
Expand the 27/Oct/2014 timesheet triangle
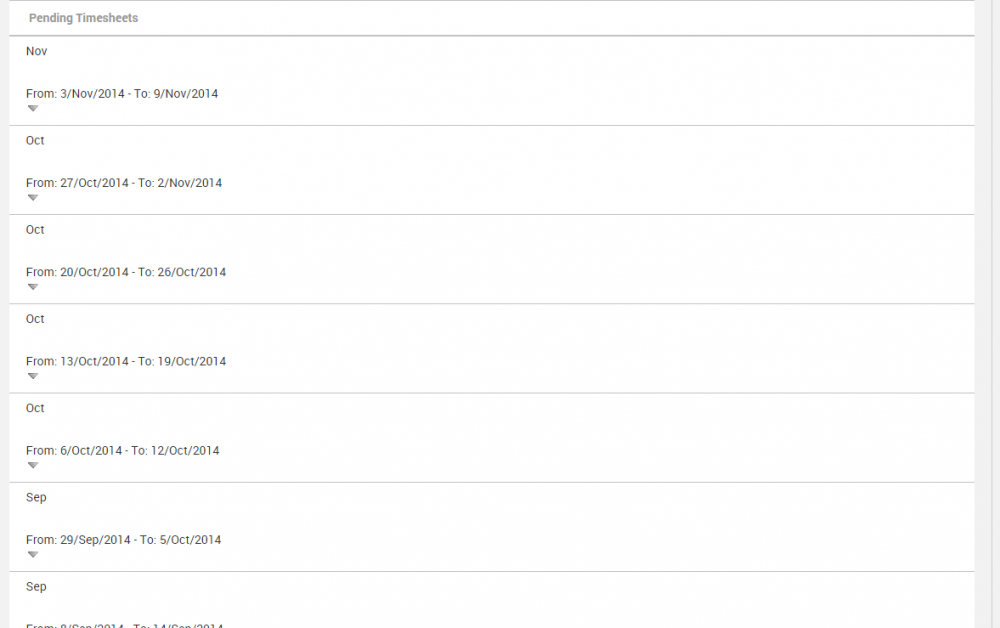33,197
